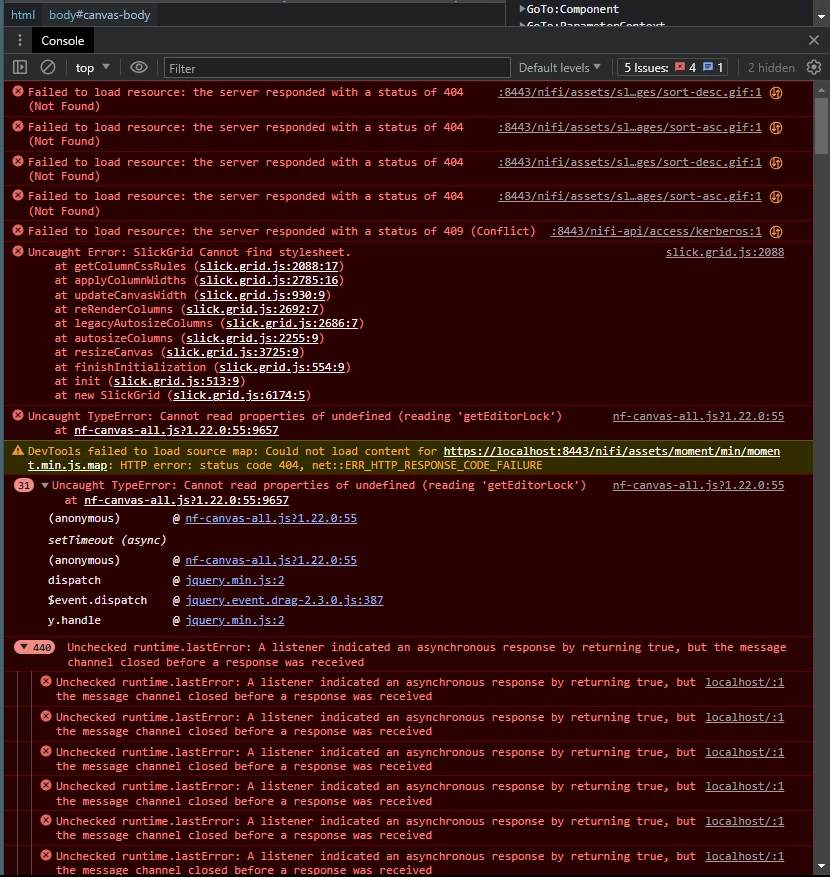The width and height of the screenshot is (830, 877).
Task: Open the jquery.min.js:2 link beside y.handle
Action: [235, 620]
